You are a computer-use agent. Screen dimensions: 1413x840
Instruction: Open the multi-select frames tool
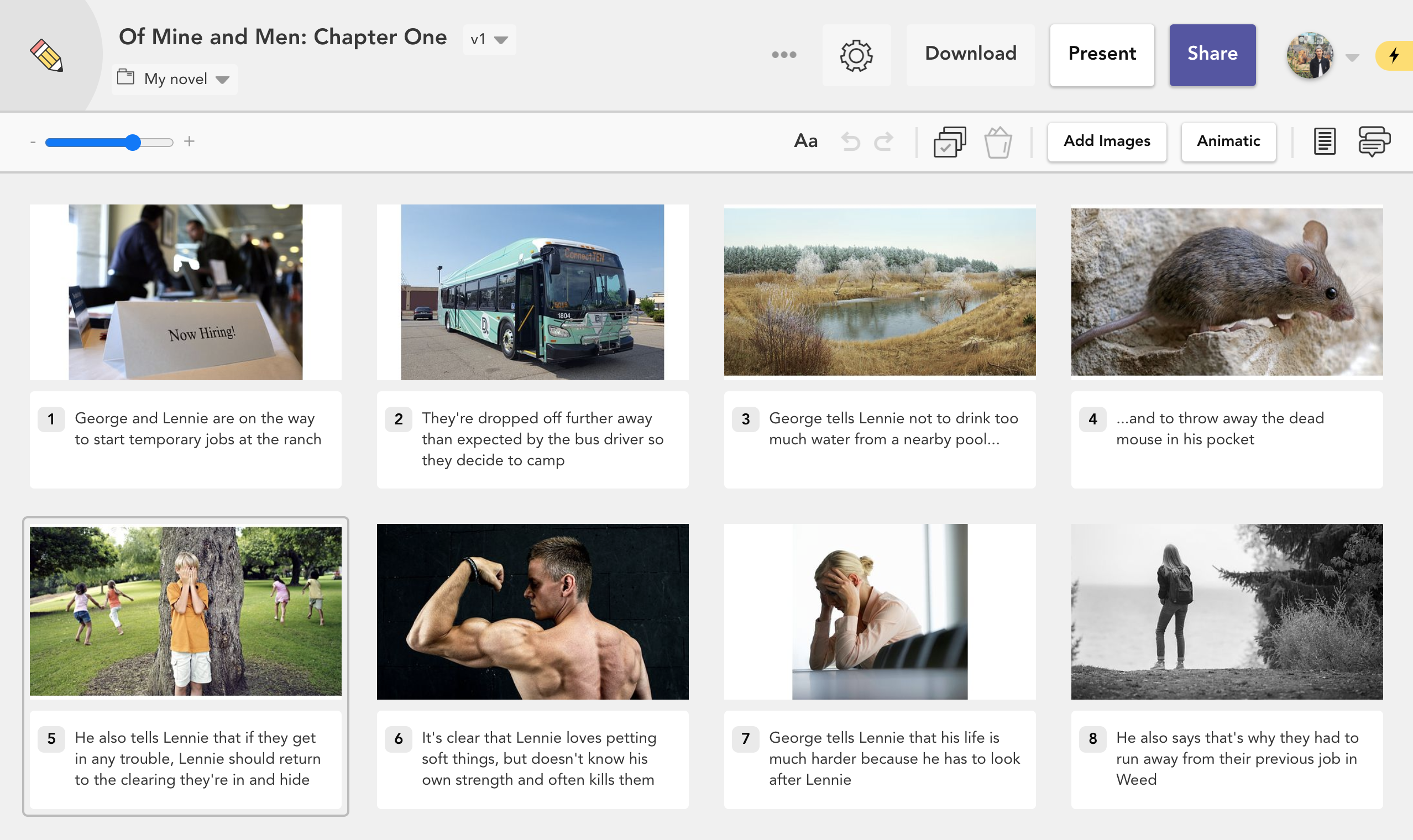(x=950, y=141)
